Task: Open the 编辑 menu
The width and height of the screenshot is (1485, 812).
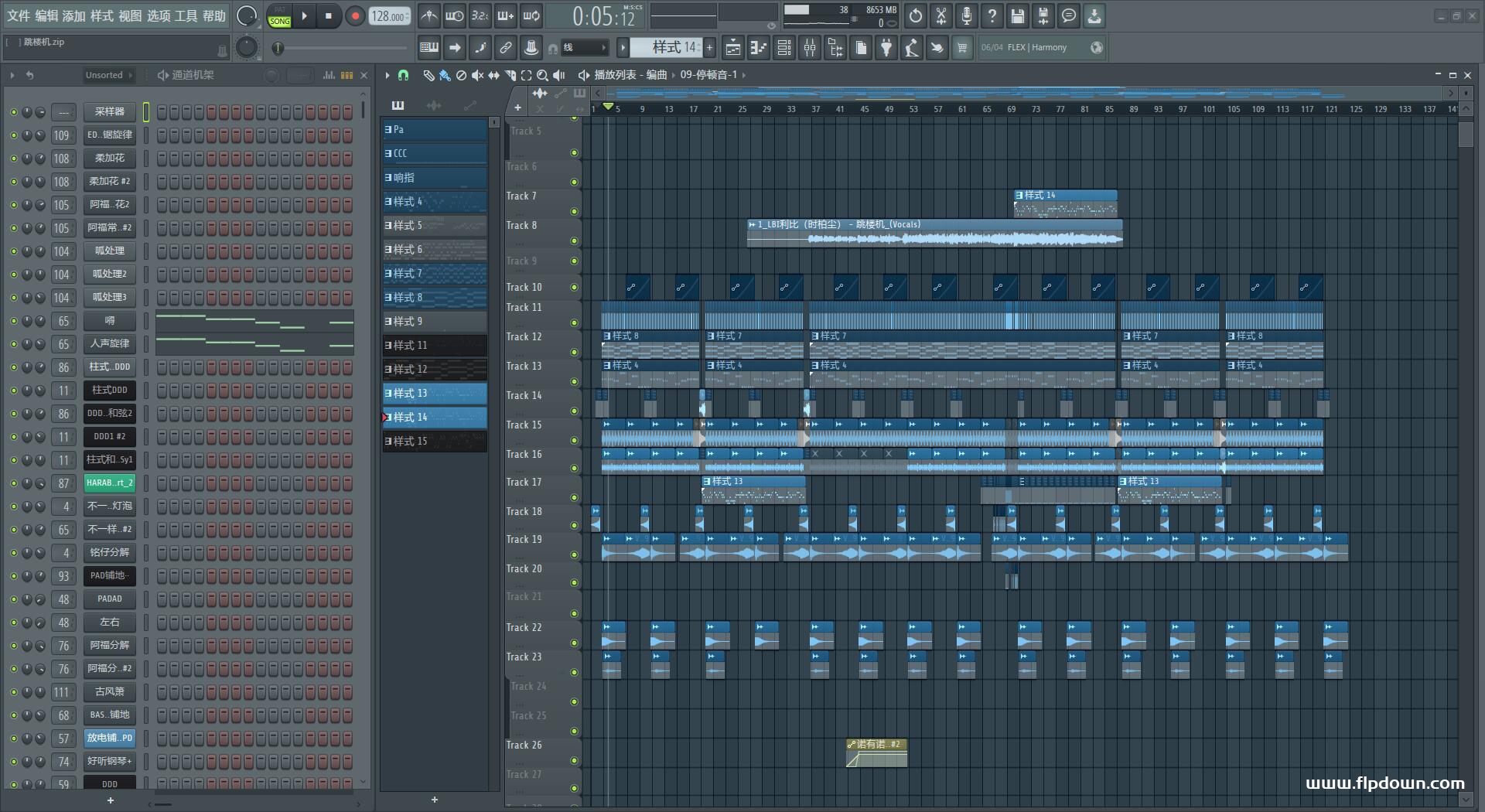Action: click(x=46, y=15)
